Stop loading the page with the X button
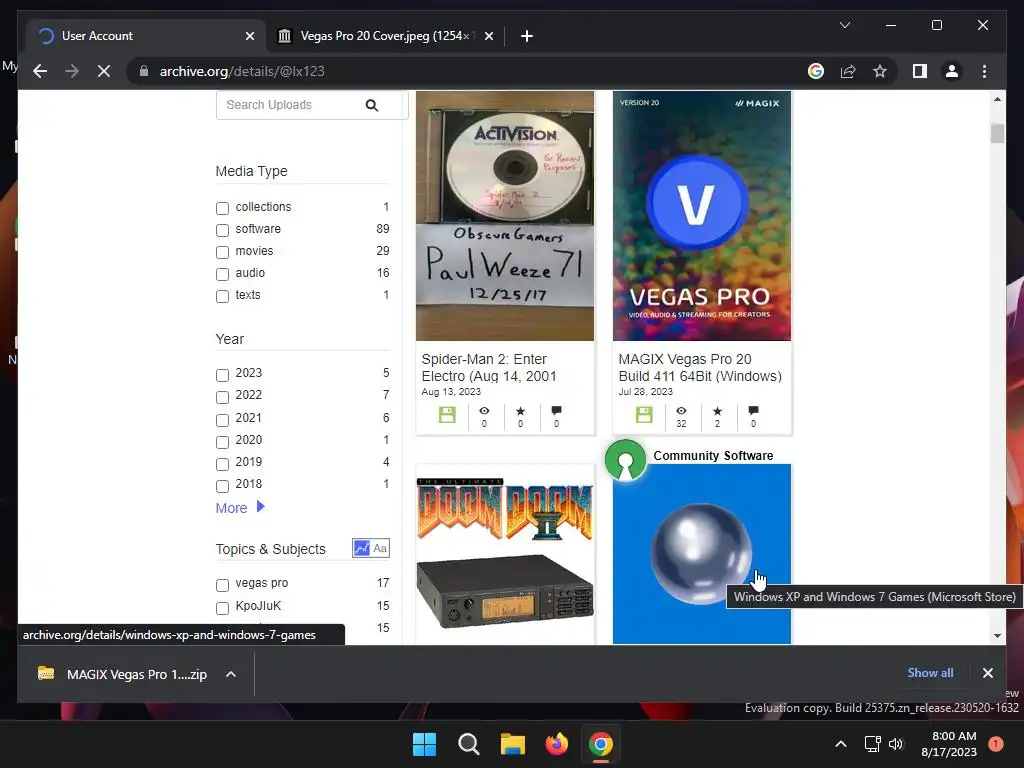1024x768 pixels. point(104,71)
